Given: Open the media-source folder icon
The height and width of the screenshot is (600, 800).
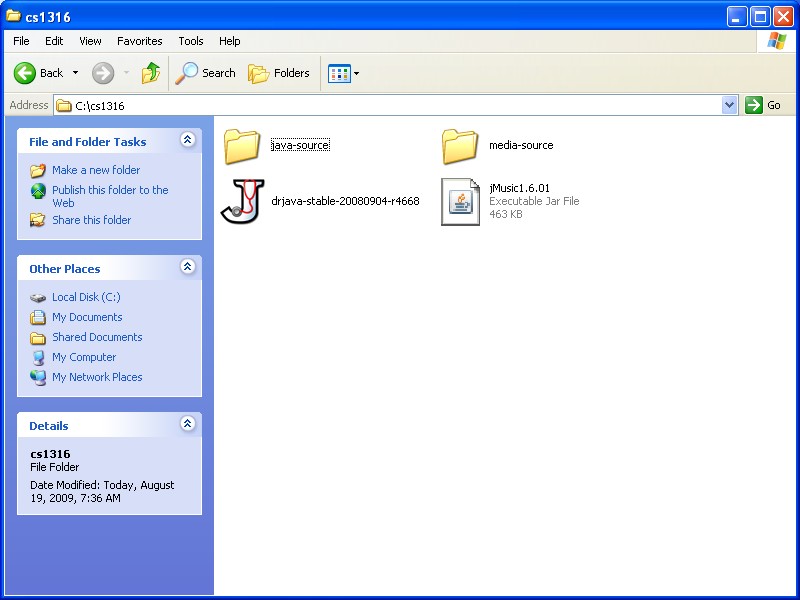Looking at the screenshot, I should pyautogui.click(x=460, y=146).
